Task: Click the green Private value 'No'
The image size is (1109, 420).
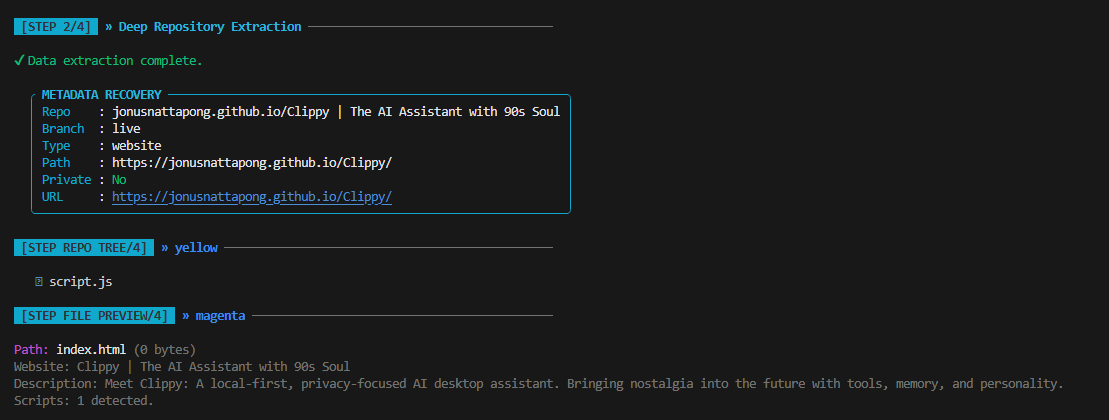Action: (x=119, y=180)
